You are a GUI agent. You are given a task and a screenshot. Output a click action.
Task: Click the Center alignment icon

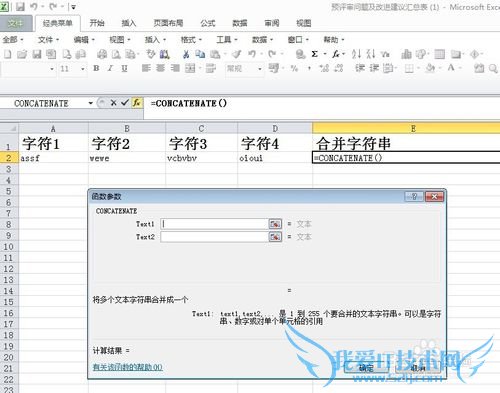click(x=160, y=68)
